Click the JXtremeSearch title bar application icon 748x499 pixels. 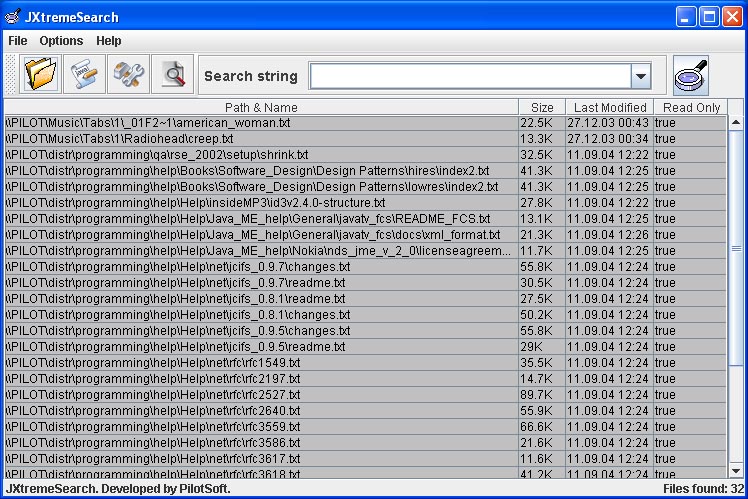point(12,17)
